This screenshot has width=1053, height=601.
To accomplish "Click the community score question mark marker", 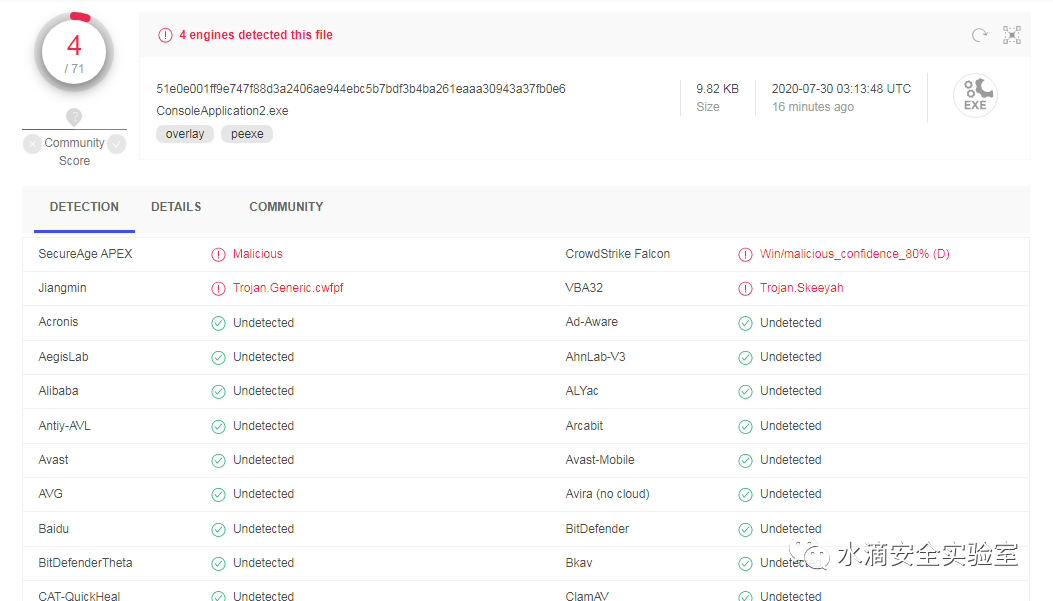I will (74, 117).
